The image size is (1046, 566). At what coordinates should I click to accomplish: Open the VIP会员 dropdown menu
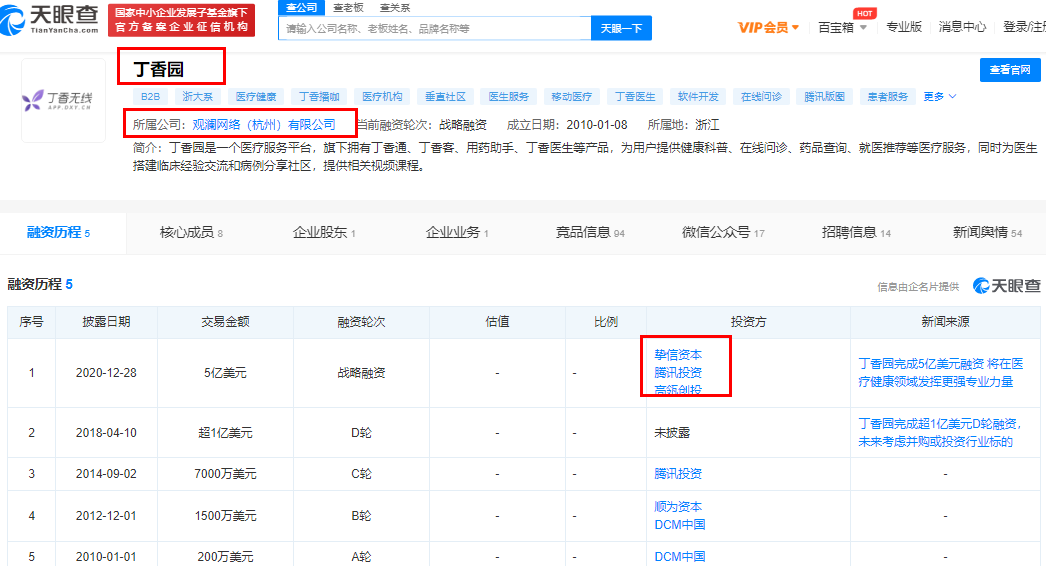point(768,27)
